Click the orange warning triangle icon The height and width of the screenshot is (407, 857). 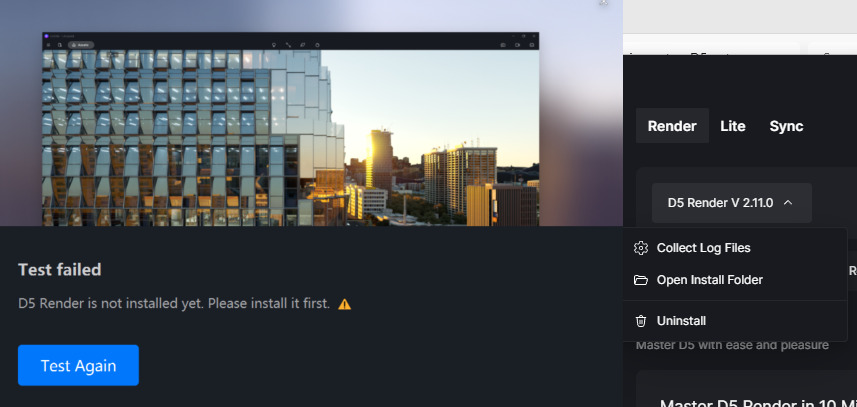pos(344,304)
